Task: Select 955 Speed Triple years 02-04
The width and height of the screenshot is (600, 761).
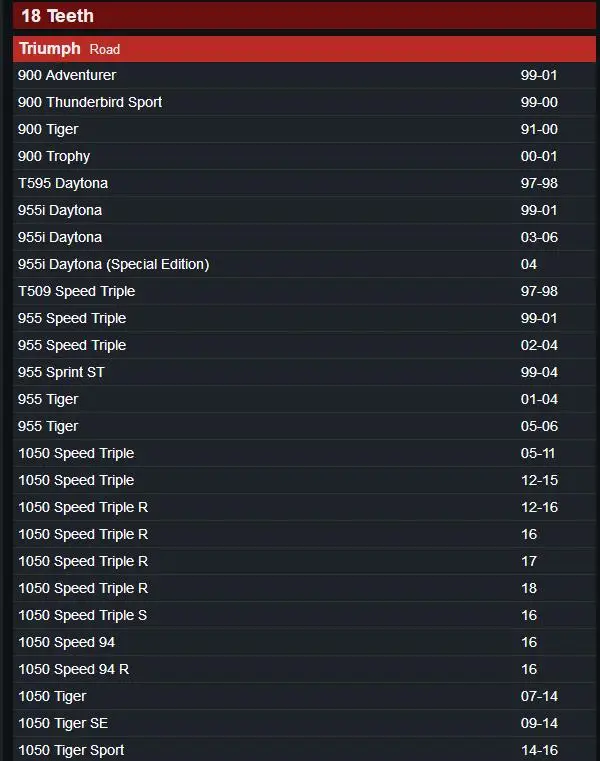Action: [72, 345]
